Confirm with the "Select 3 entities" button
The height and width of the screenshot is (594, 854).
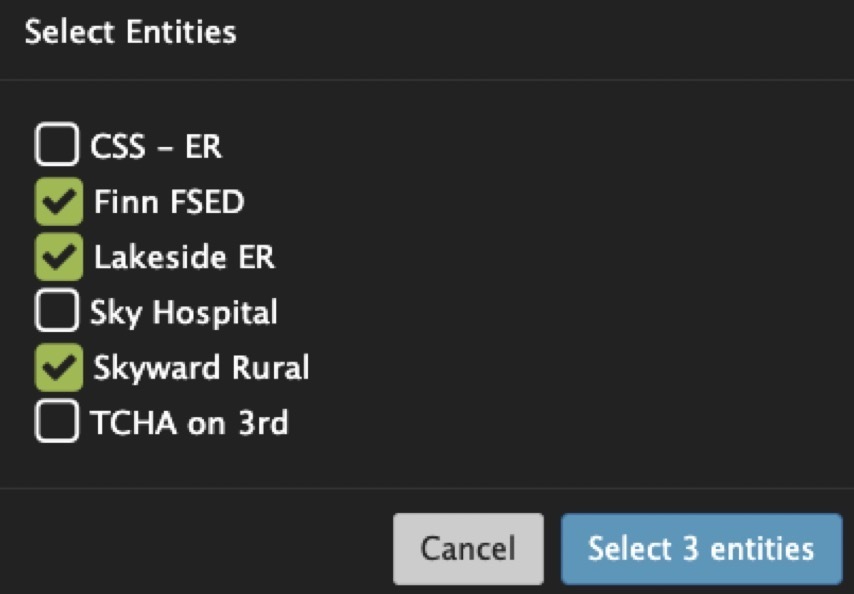[701, 549]
